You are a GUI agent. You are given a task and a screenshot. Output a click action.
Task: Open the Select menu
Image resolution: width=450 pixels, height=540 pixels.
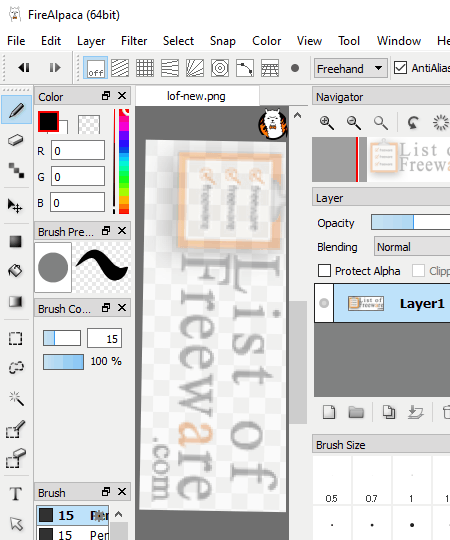click(178, 41)
